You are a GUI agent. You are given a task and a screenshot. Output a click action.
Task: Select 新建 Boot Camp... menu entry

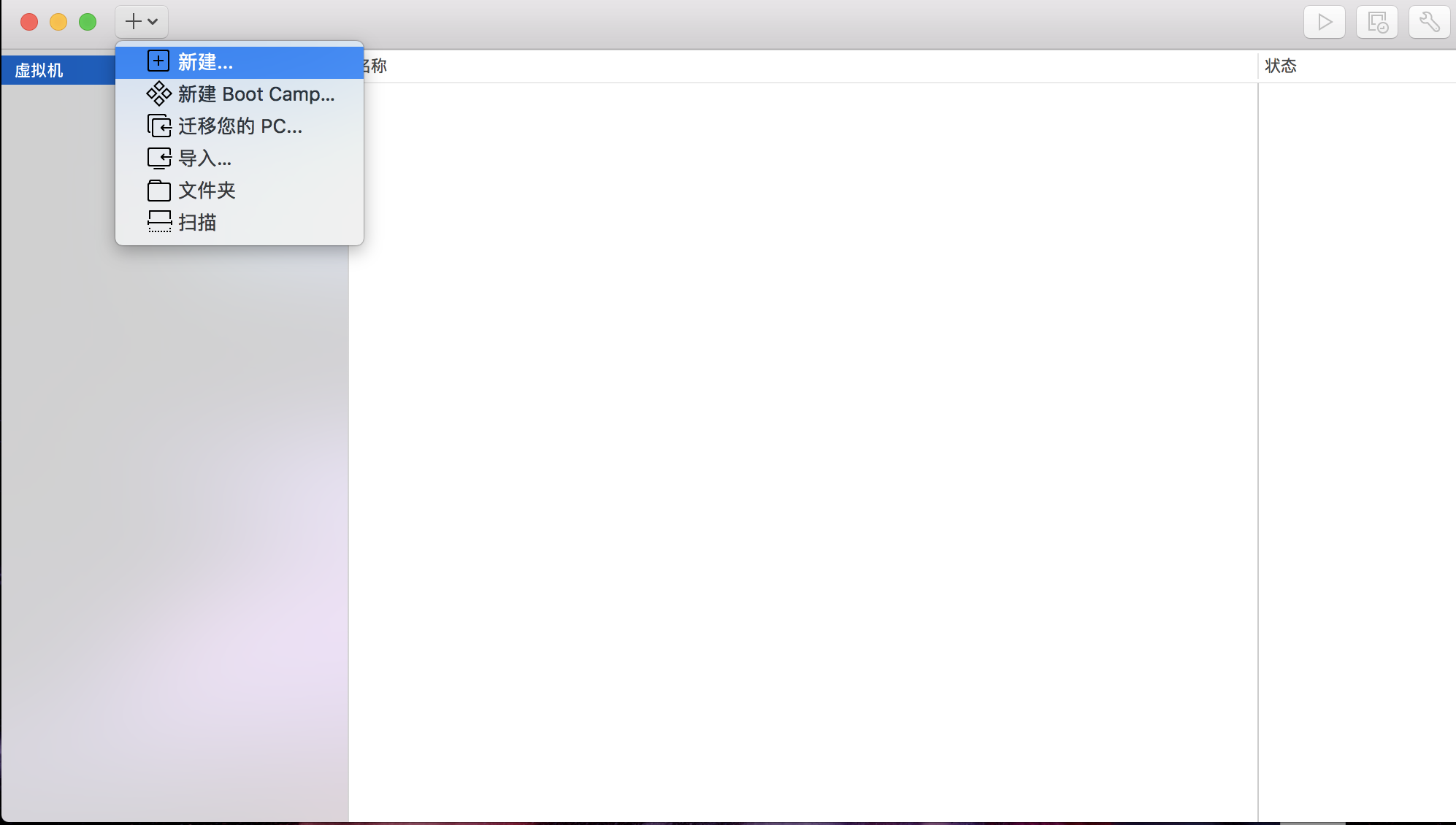tap(240, 94)
